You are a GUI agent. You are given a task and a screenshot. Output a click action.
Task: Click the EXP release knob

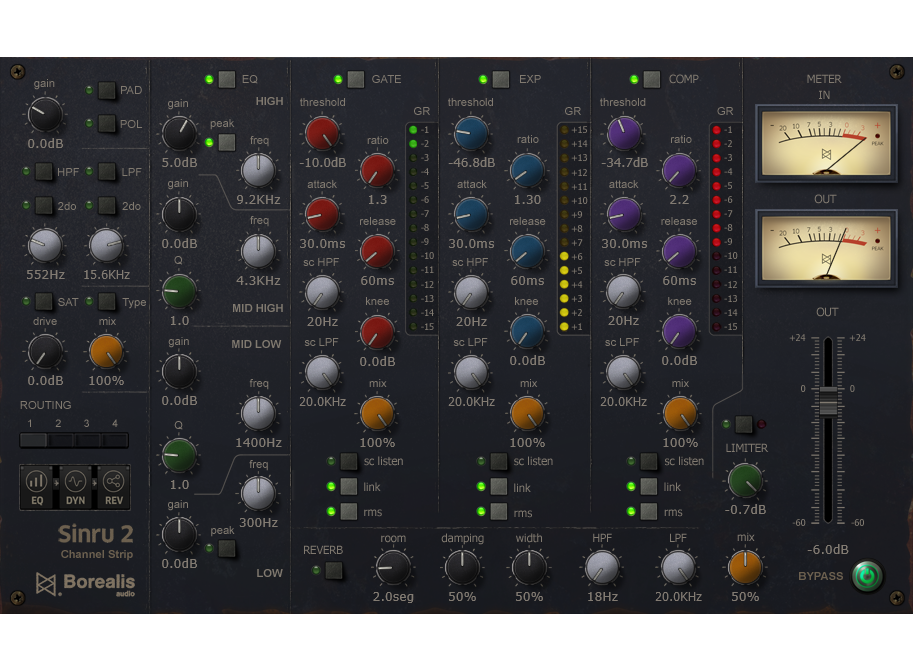point(527,251)
